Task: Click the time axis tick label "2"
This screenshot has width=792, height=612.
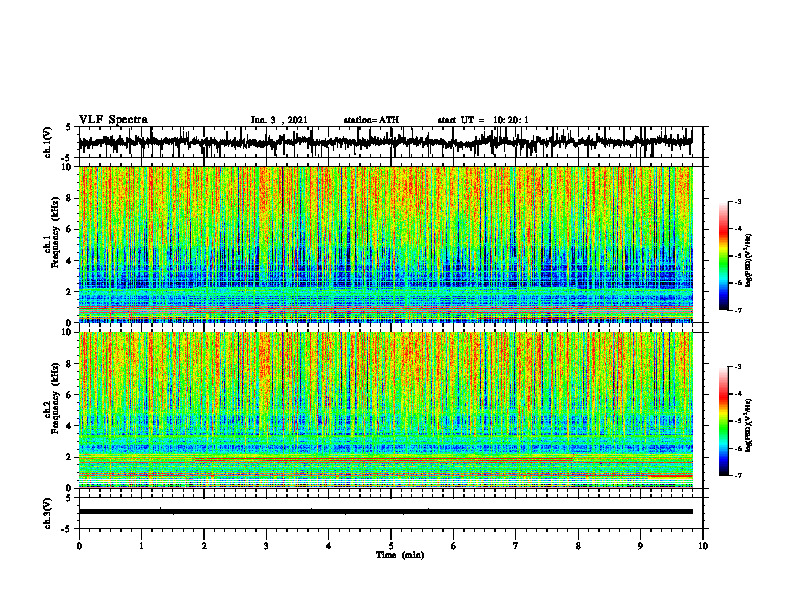Action: [204, 546]
